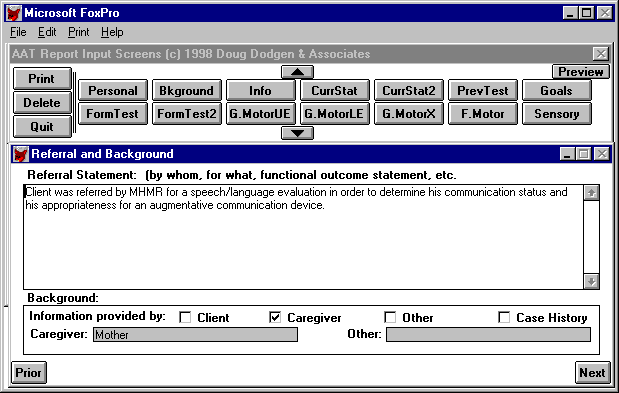619x393 pixels.
Task: Maximize the Referral and Background window
Action: coord(583,153)
